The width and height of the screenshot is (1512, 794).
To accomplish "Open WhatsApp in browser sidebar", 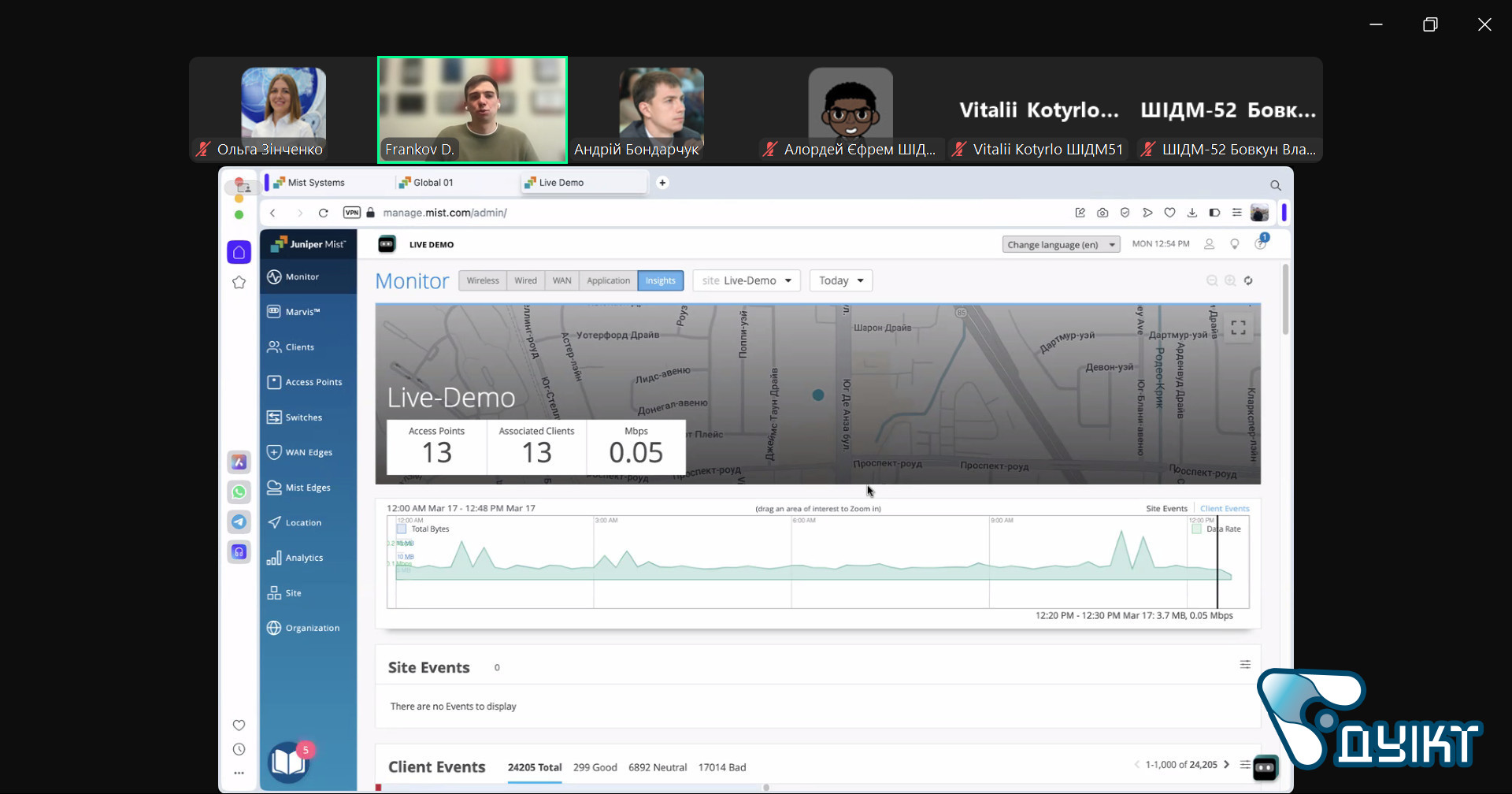I will 239,492.
